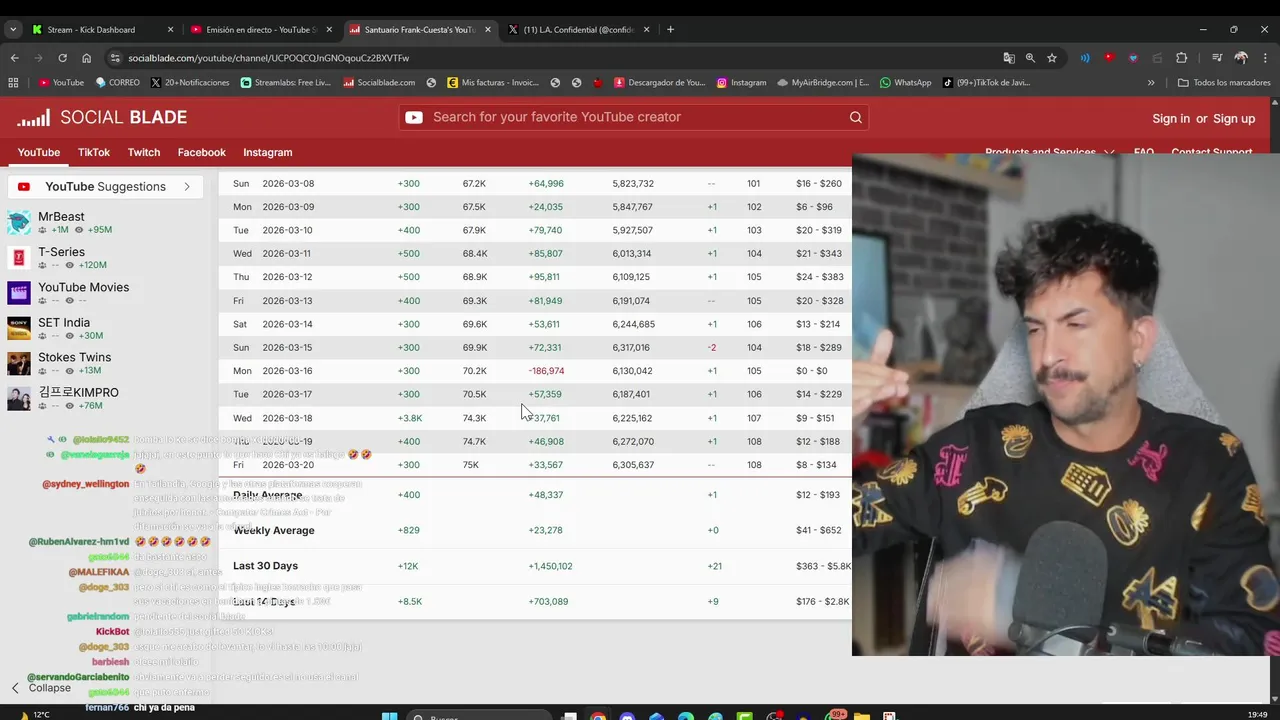The height and width of the screenshot is (720, 1280).
Task: Open the TikTok de Javi bookmark
Action: click(x=986, y=83)
